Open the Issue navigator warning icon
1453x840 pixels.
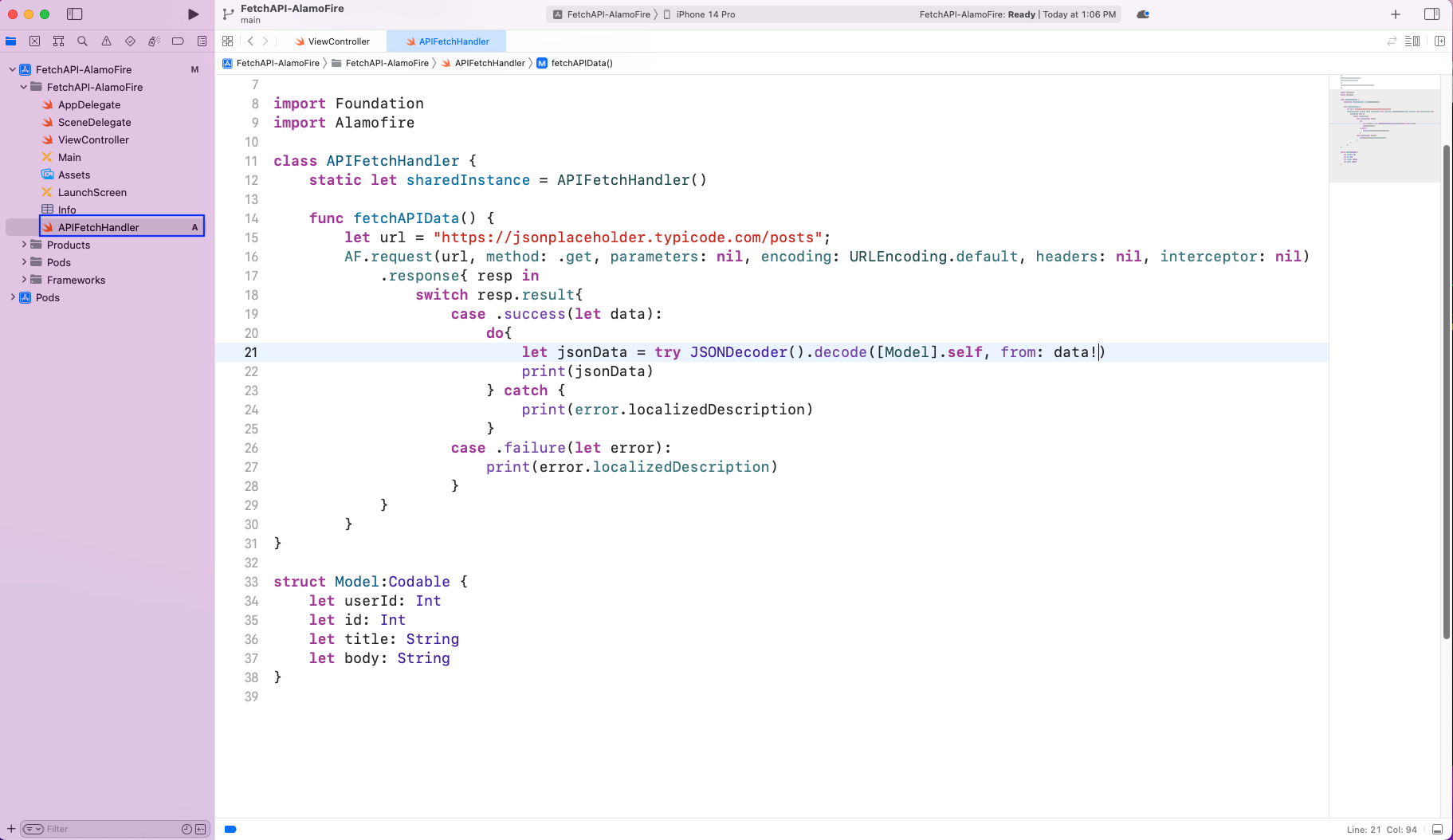tap(107, 41)
